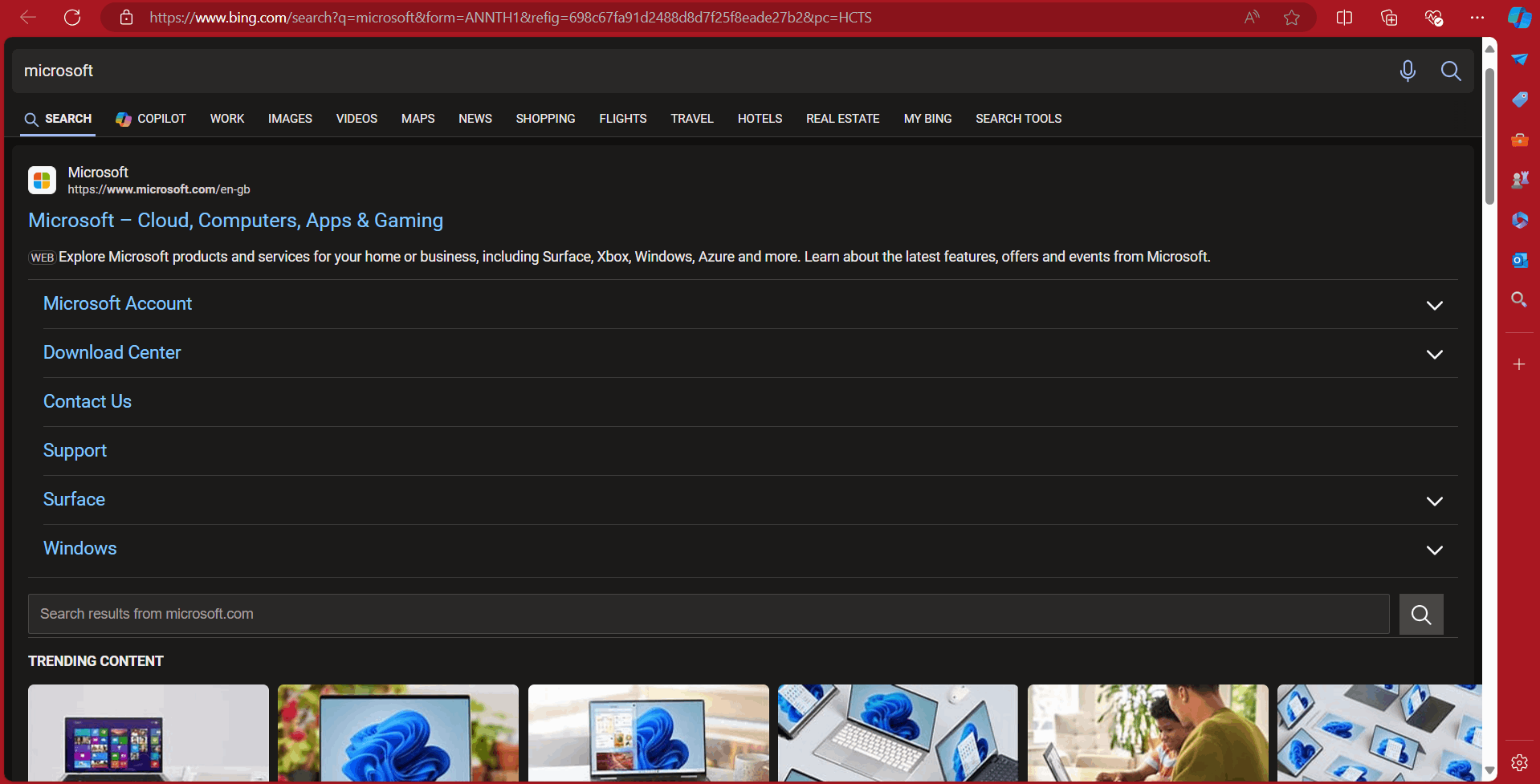Activate the Read aloud icon in the address bar
The width and height of the screenshot is (1540, 784).
pyautogui.click(x=1252, y=17)
